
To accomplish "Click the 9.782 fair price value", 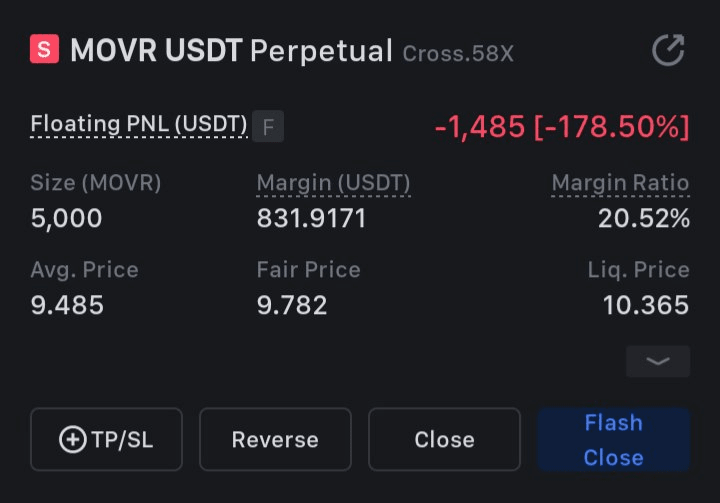I will point(292,304).
